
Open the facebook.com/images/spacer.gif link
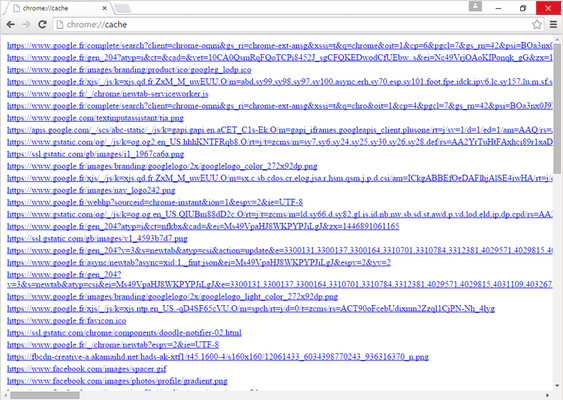[87, 369]
